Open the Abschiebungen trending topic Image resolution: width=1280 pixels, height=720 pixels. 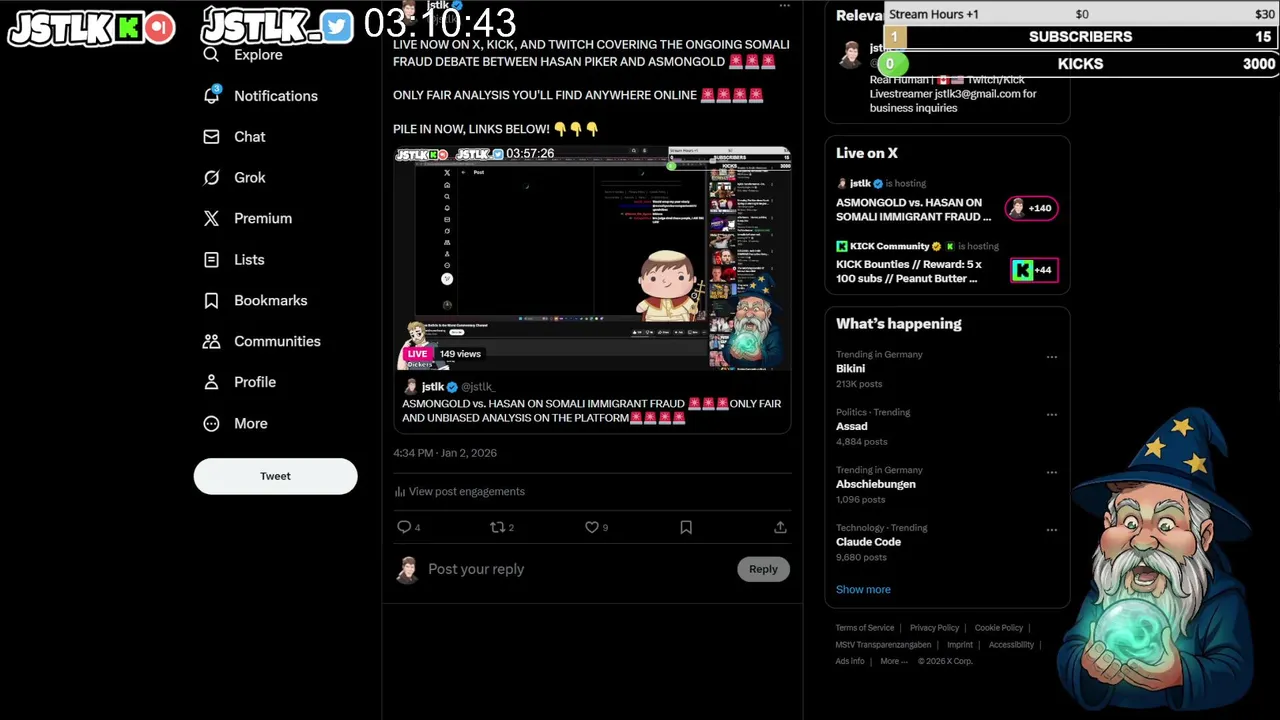(x=875, y=485)
